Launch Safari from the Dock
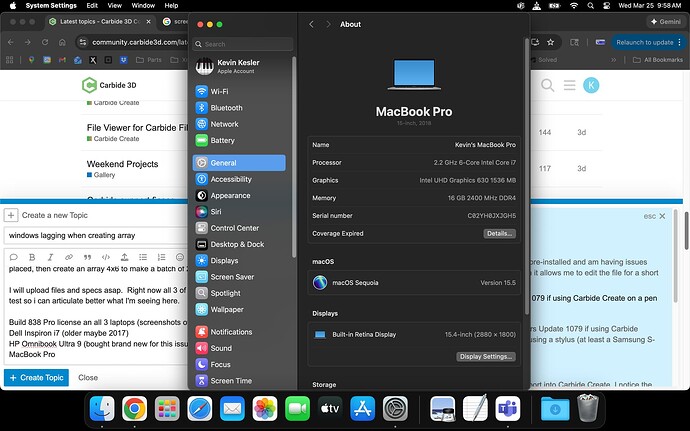The width and height of the screenshot is (690, 431). pos(200,409)
